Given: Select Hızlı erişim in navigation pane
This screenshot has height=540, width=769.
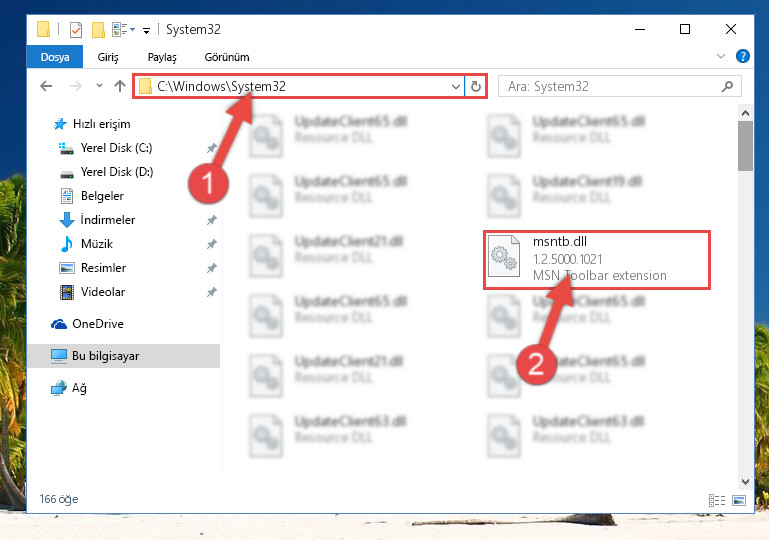Looking at the screenshot, I should point(102,124).
